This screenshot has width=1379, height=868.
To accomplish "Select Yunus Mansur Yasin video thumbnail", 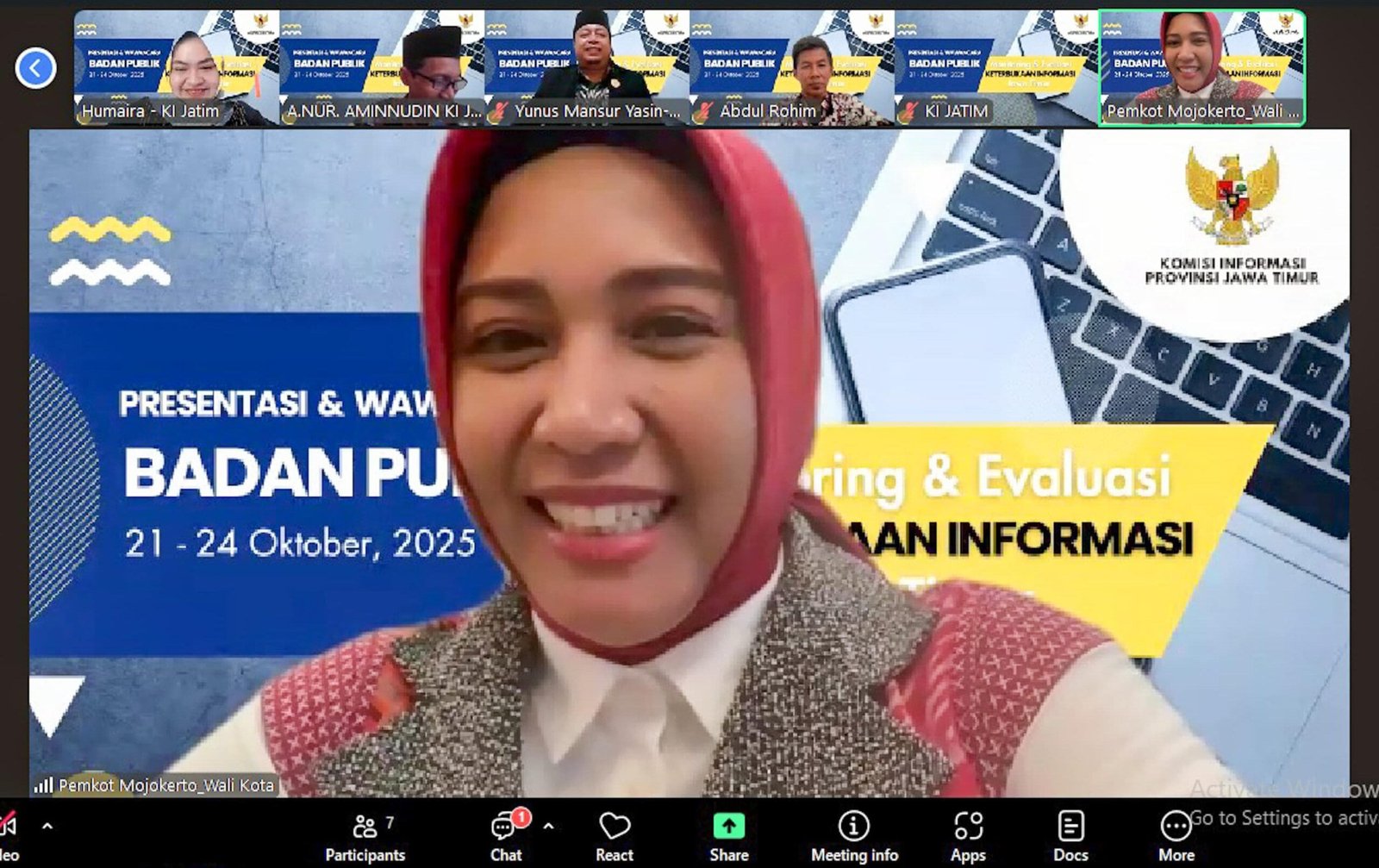I will point(587,68).
